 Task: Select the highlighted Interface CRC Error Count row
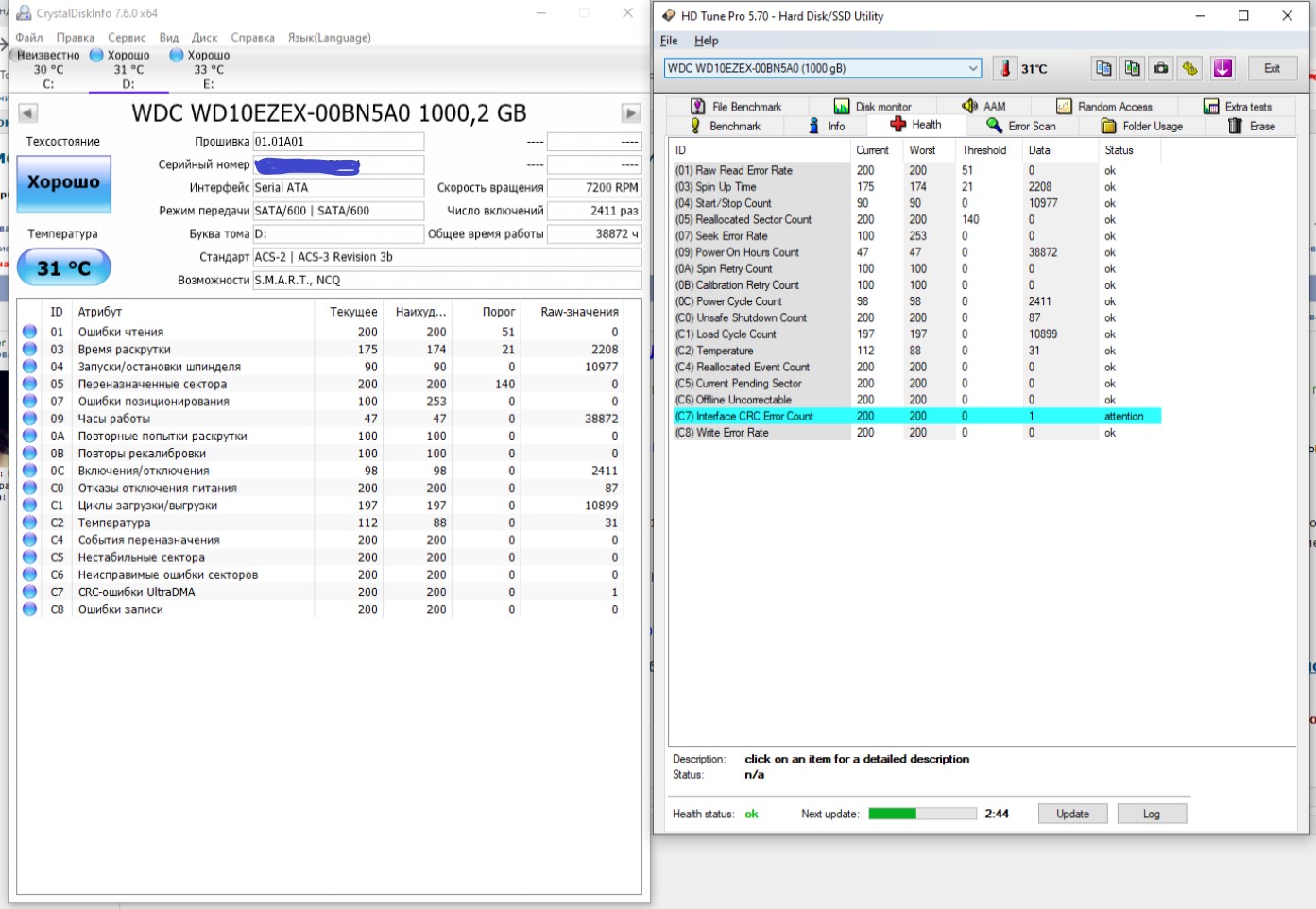click(x=916, y=416)
